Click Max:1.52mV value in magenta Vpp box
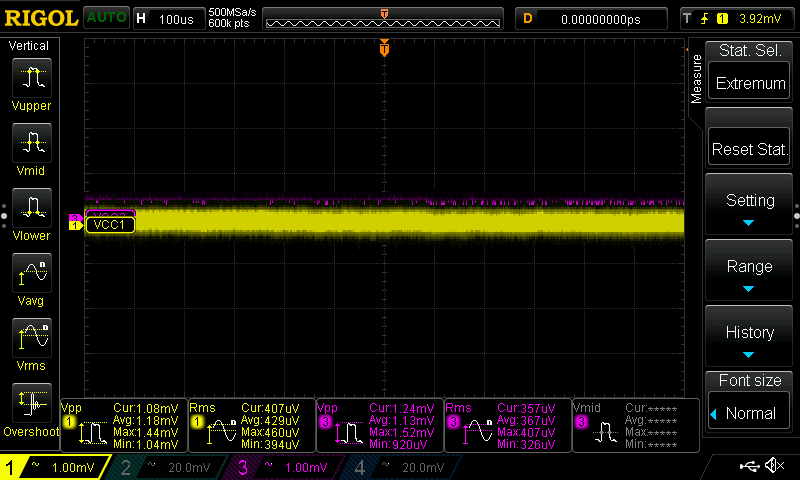Screen dimensions: 800x480 click(x=402, y=432)
